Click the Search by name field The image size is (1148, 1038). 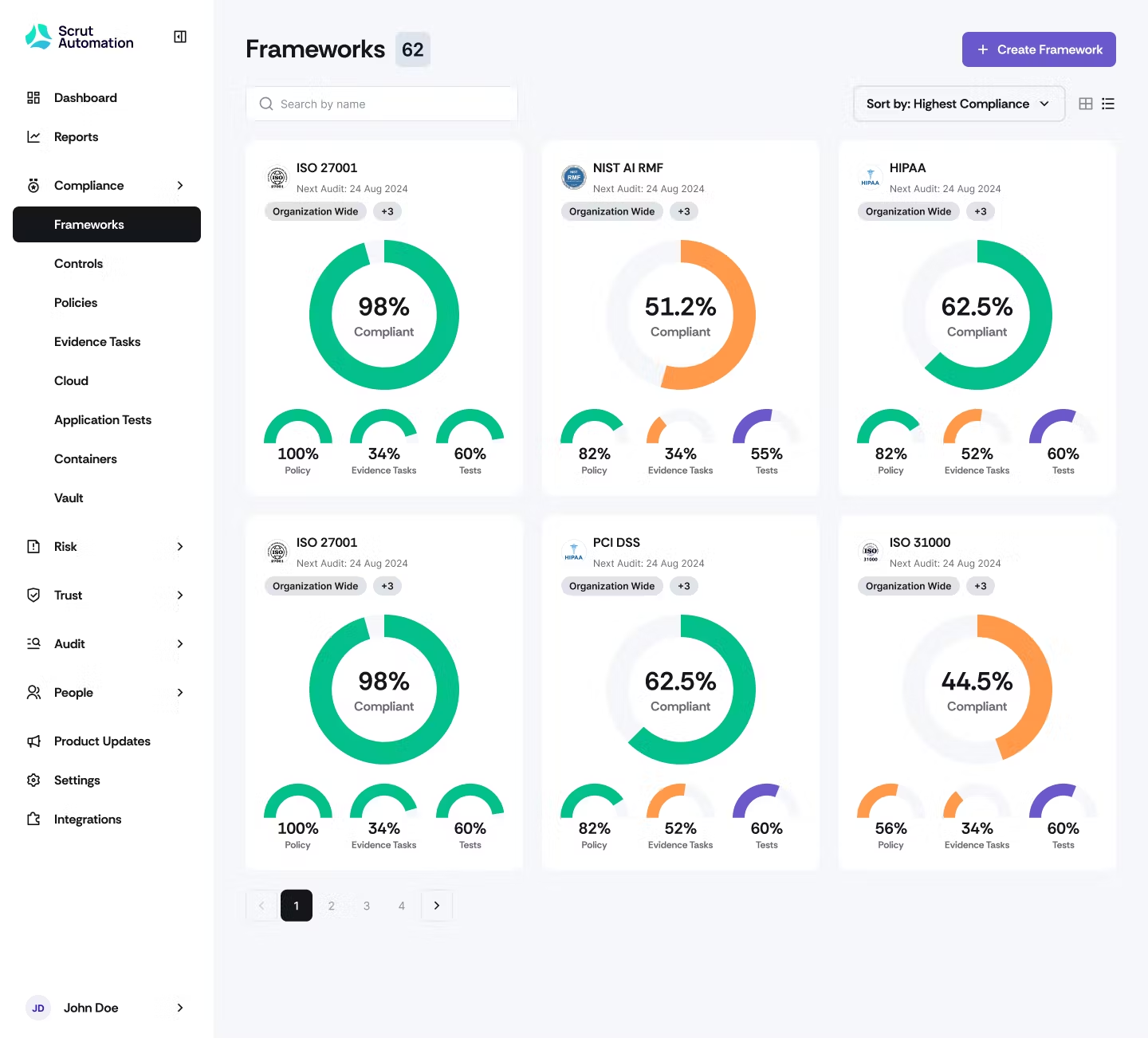(381, 104)
